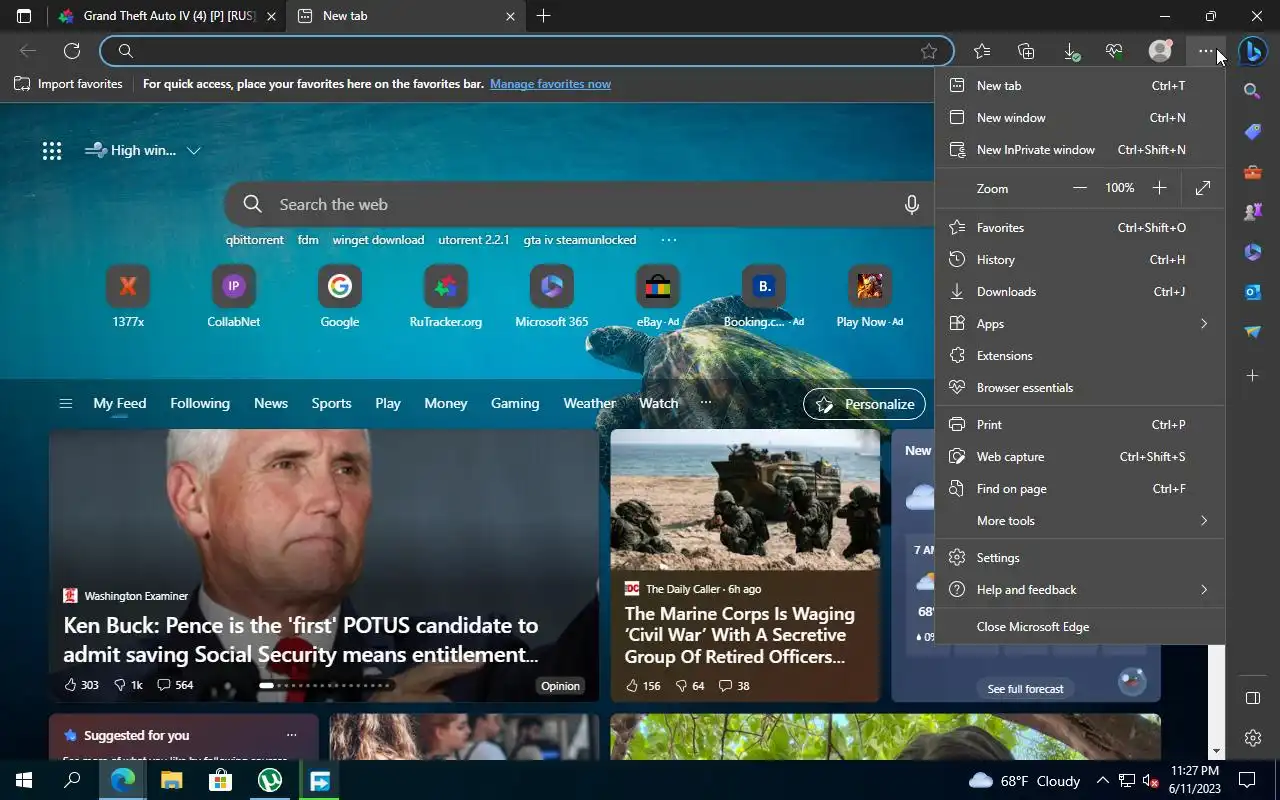This screenshot has width=1280, height=800.
Task: Open Suggested for you options ellipsis
Action: [x=291, y=735]
